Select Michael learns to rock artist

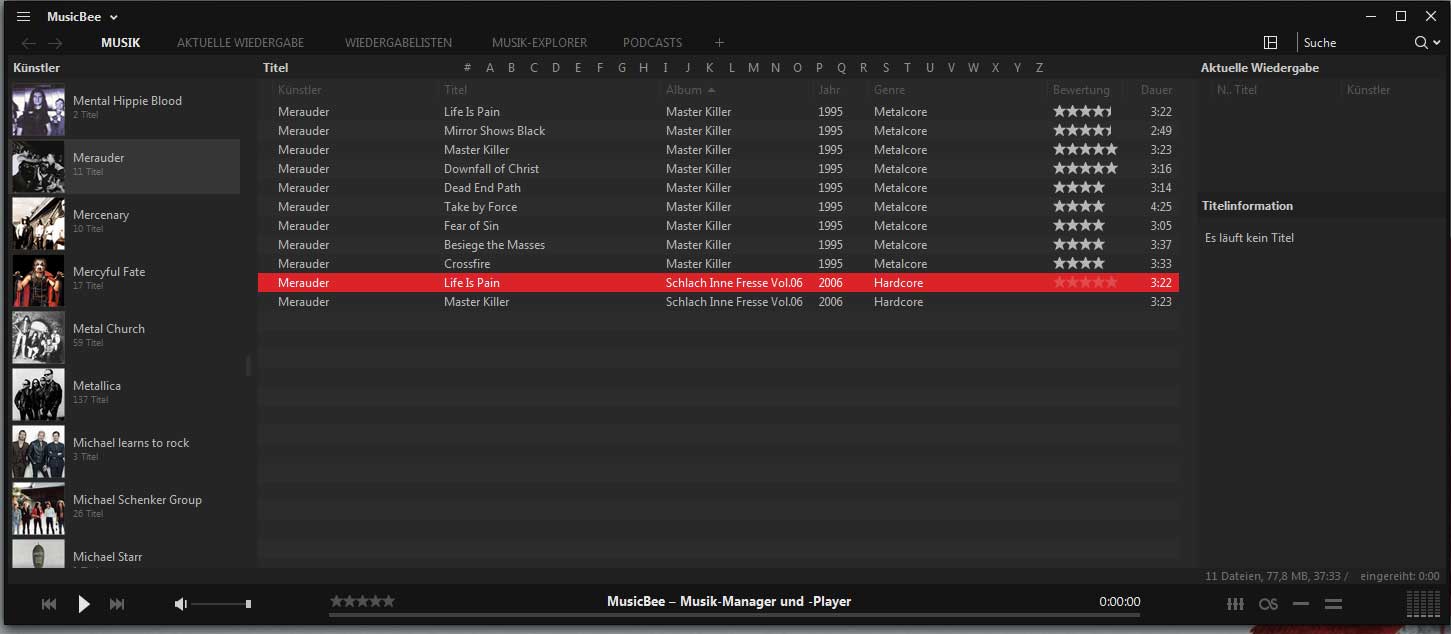click(125, 452)
